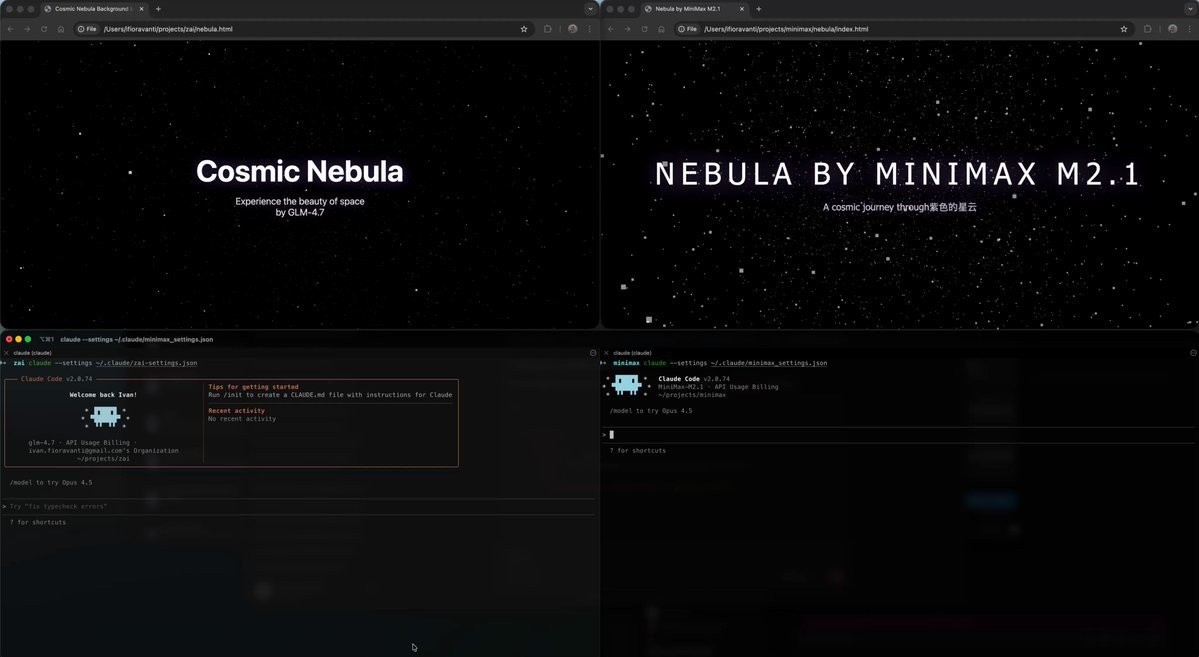The width and height of the screenshot is (1199, 657).
Task: Select the Cosmic Nebula Background tab
Action: point(95,9)
